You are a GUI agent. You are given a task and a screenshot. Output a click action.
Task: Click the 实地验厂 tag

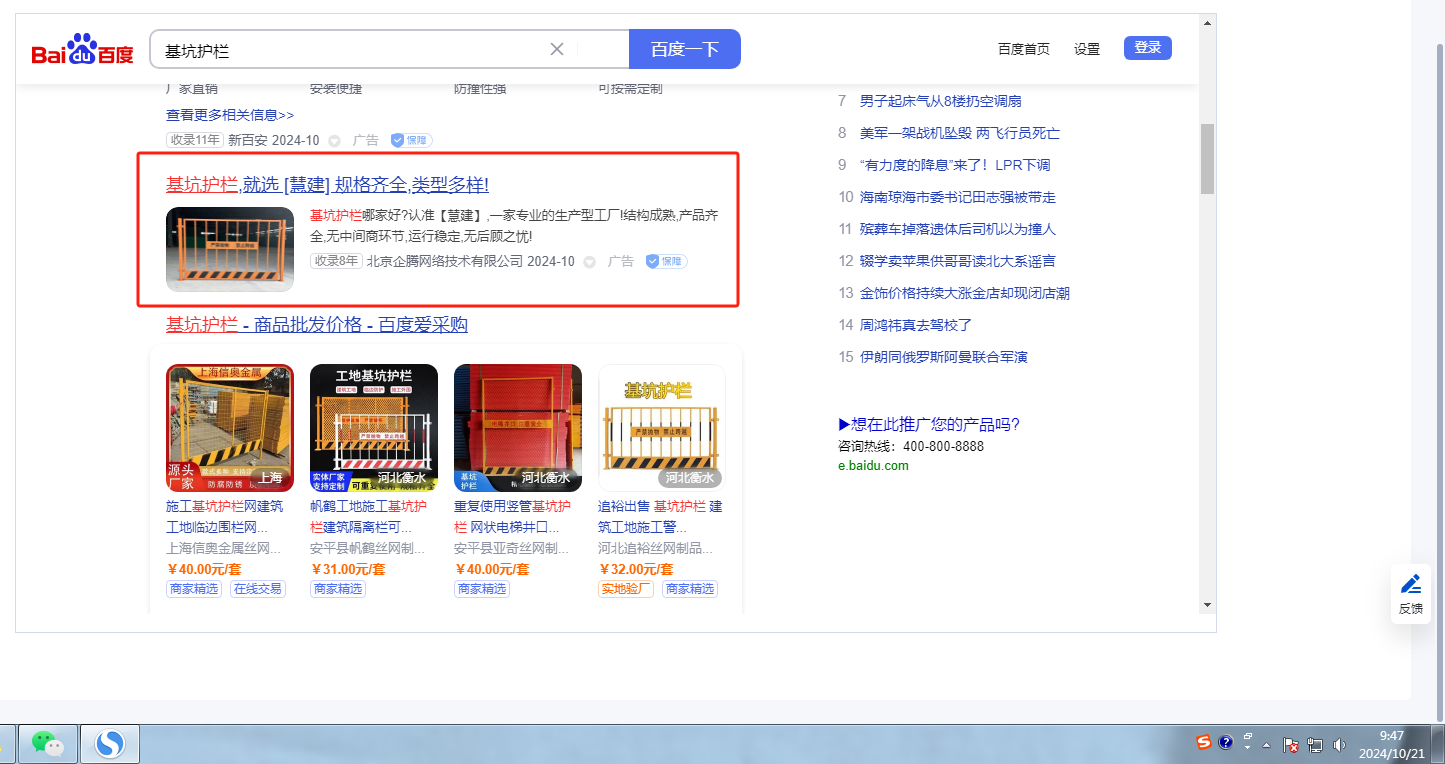[x=626, y=589]
